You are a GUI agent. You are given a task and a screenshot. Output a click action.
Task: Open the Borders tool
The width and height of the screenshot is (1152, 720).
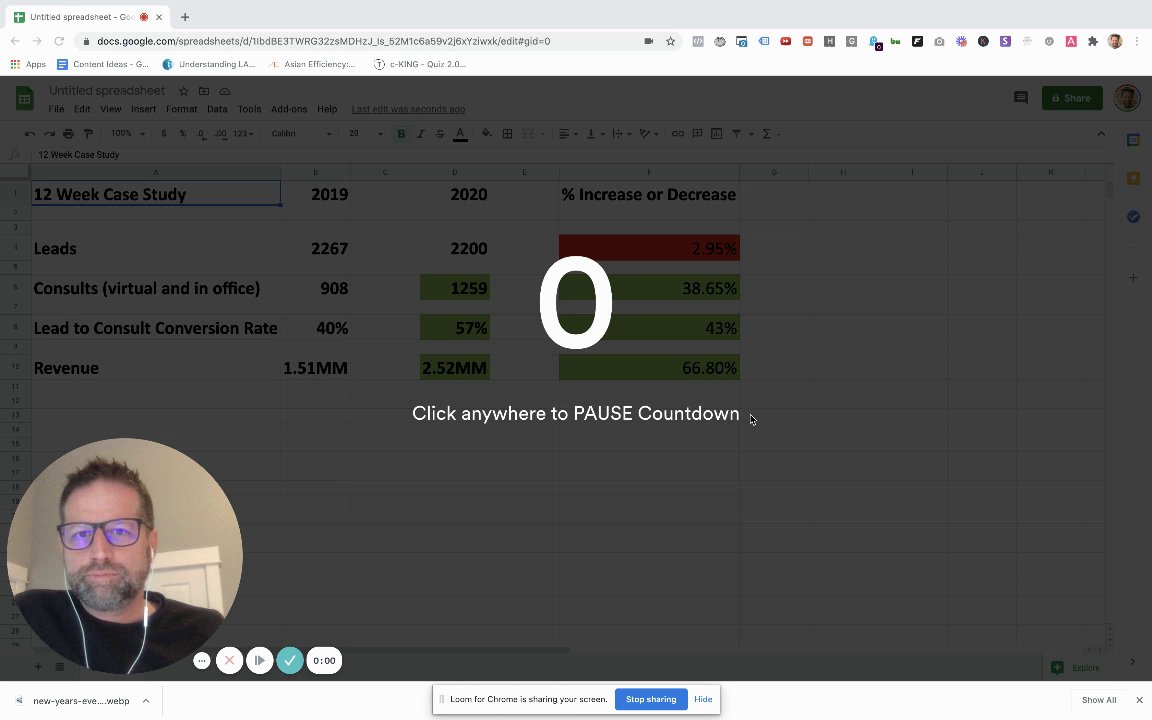click(507, 134)
